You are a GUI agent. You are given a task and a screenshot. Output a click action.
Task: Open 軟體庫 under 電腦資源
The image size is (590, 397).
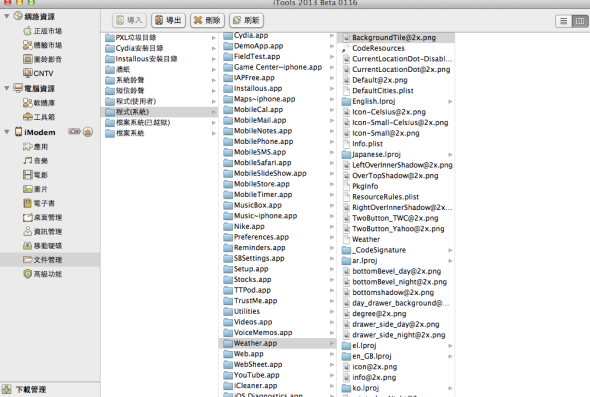coord(39,103)
